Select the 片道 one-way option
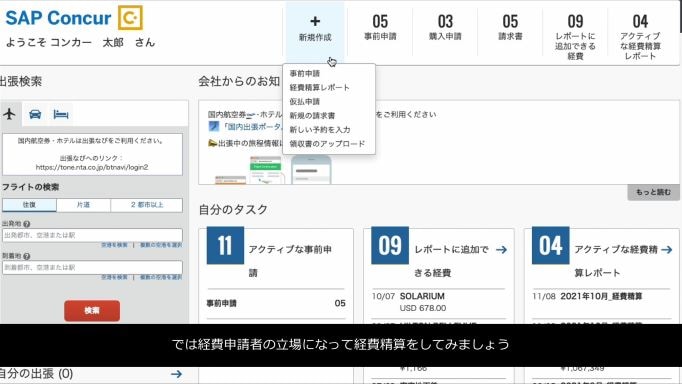The height and width of the screenshot is (384, 682). [83, 205]
